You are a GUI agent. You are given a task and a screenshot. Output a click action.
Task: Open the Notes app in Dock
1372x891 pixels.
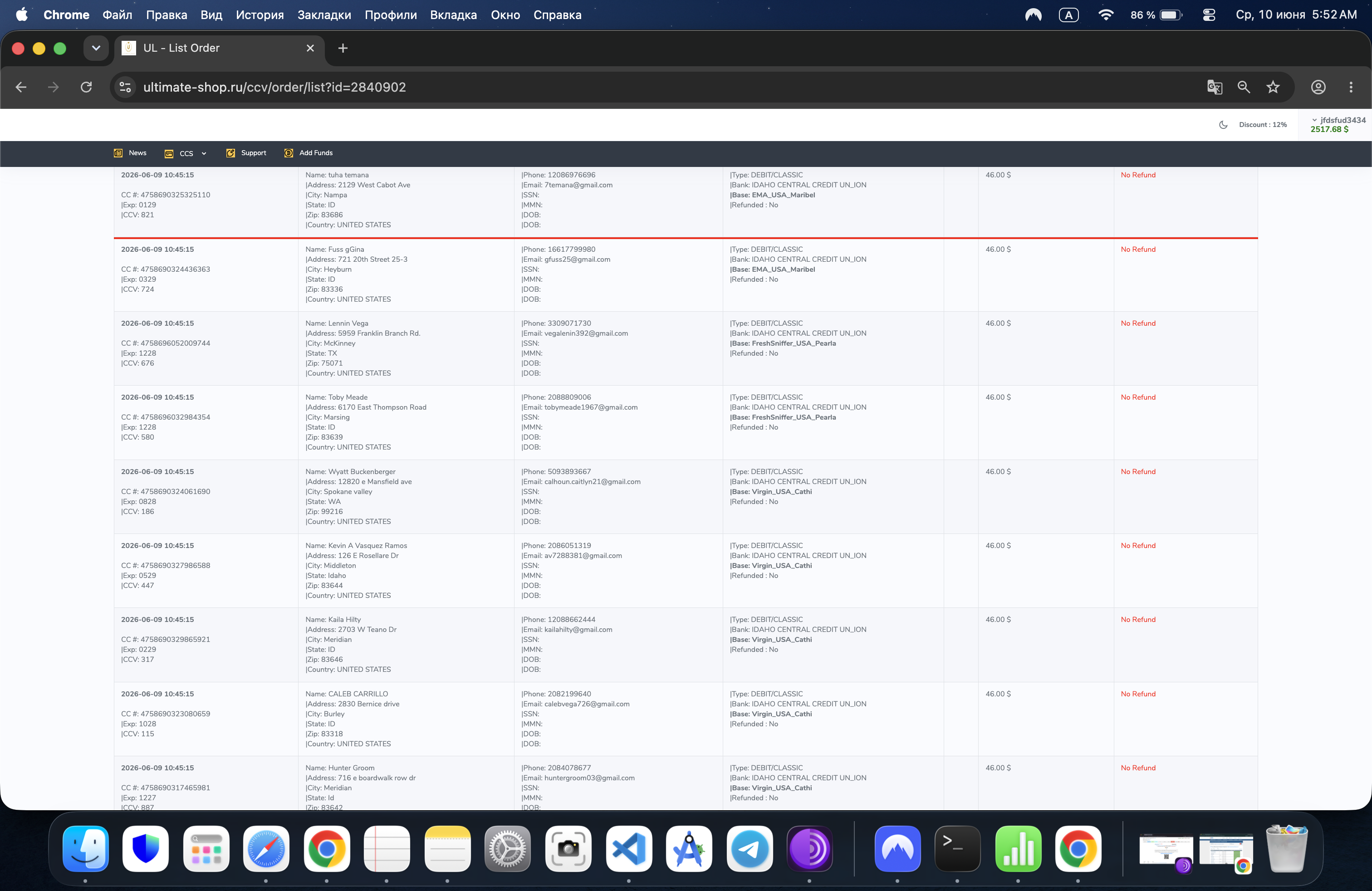[x=447, y=848]
